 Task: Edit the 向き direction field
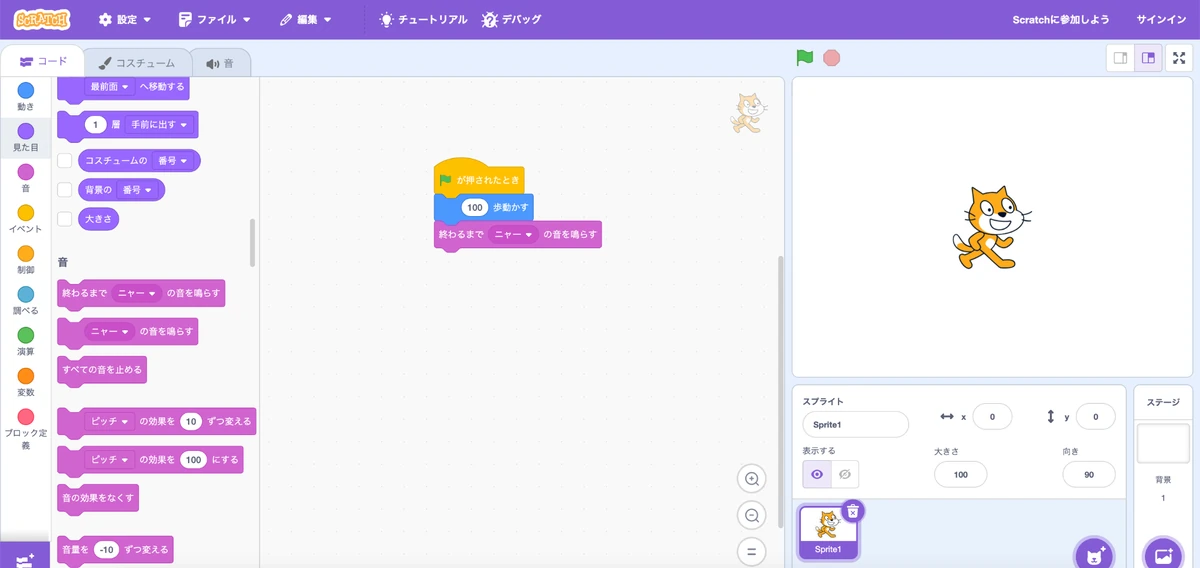[x=1089, y=475]
